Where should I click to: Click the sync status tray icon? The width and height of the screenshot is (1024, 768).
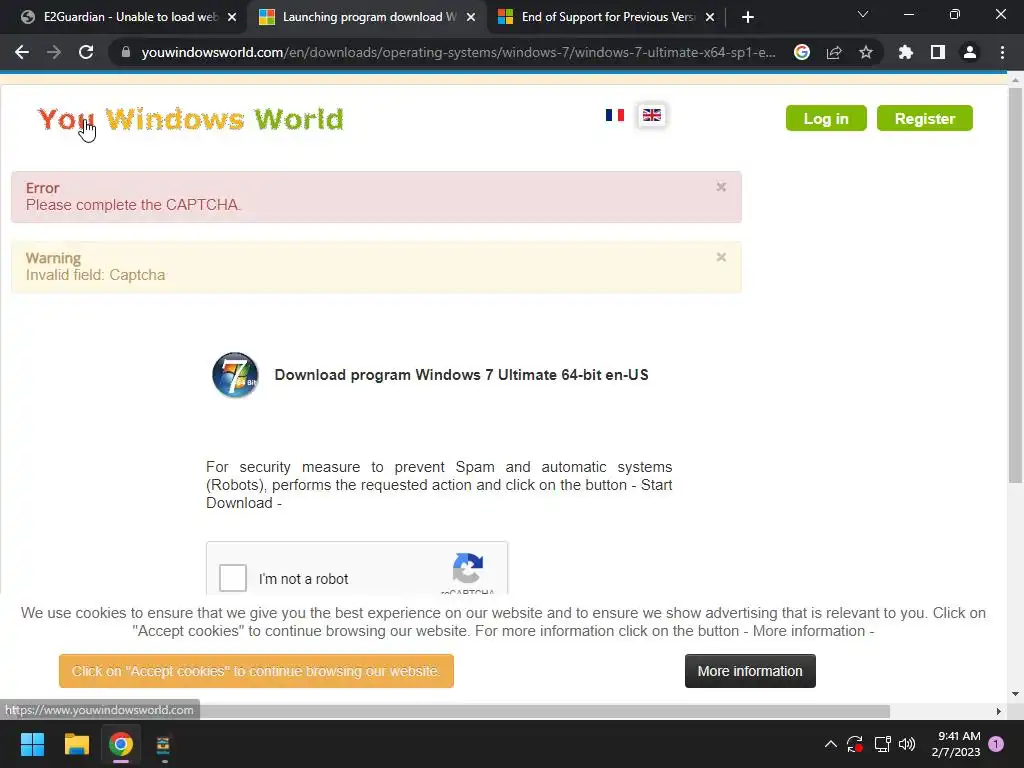click(x=855, y=744)
